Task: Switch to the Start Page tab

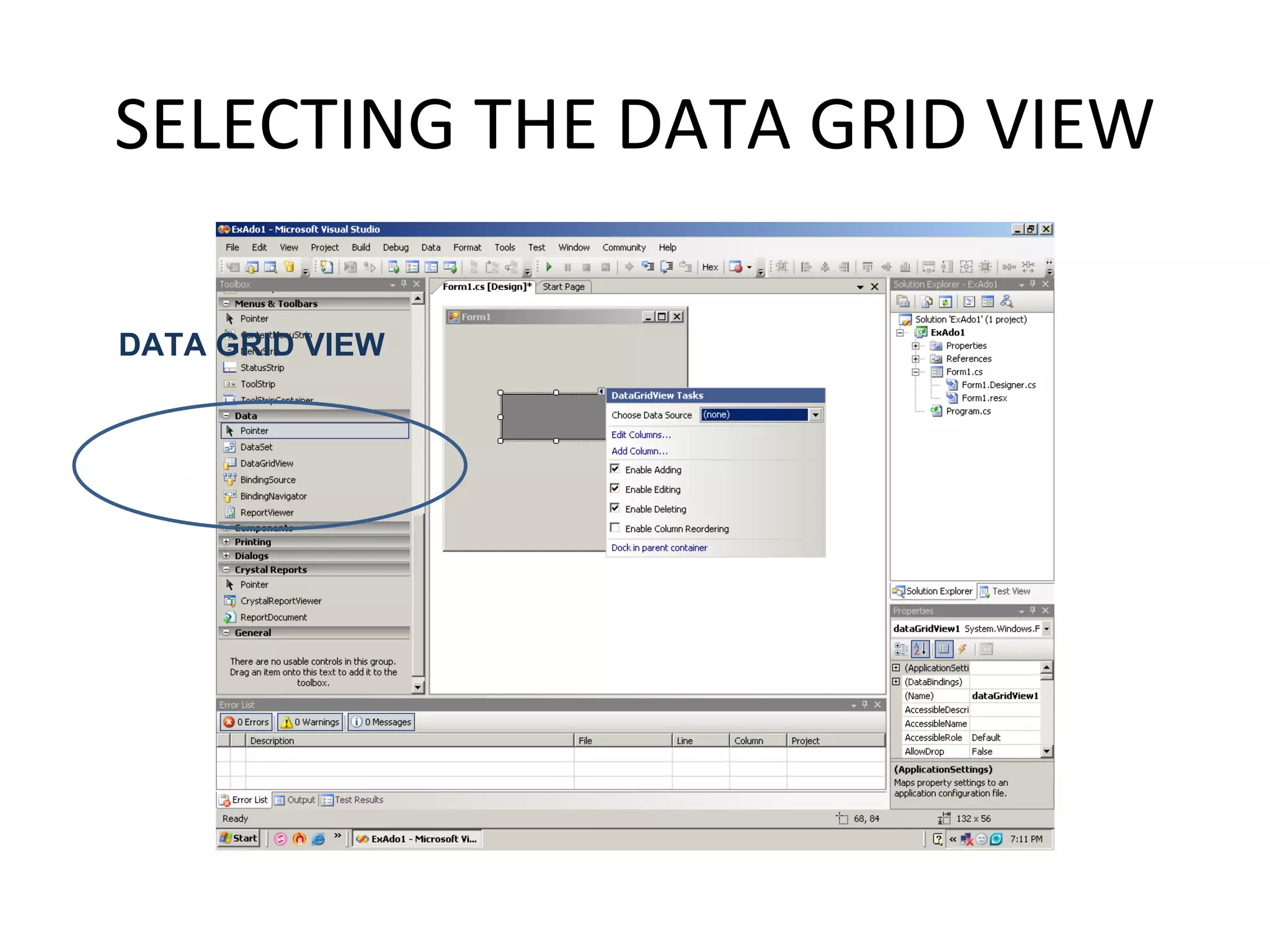Action: 563,287
